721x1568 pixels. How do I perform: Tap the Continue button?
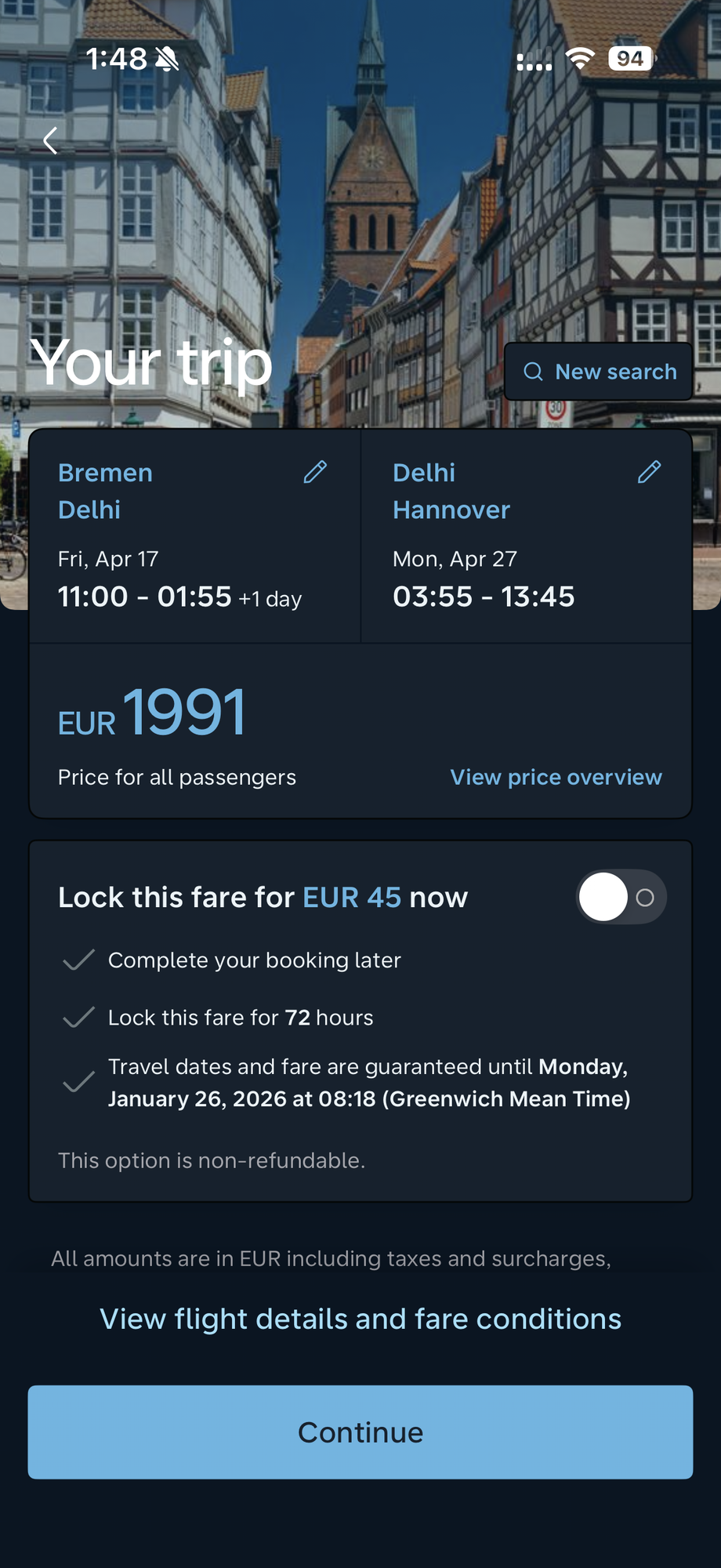pyautogui.click(x=360, y=1432)
